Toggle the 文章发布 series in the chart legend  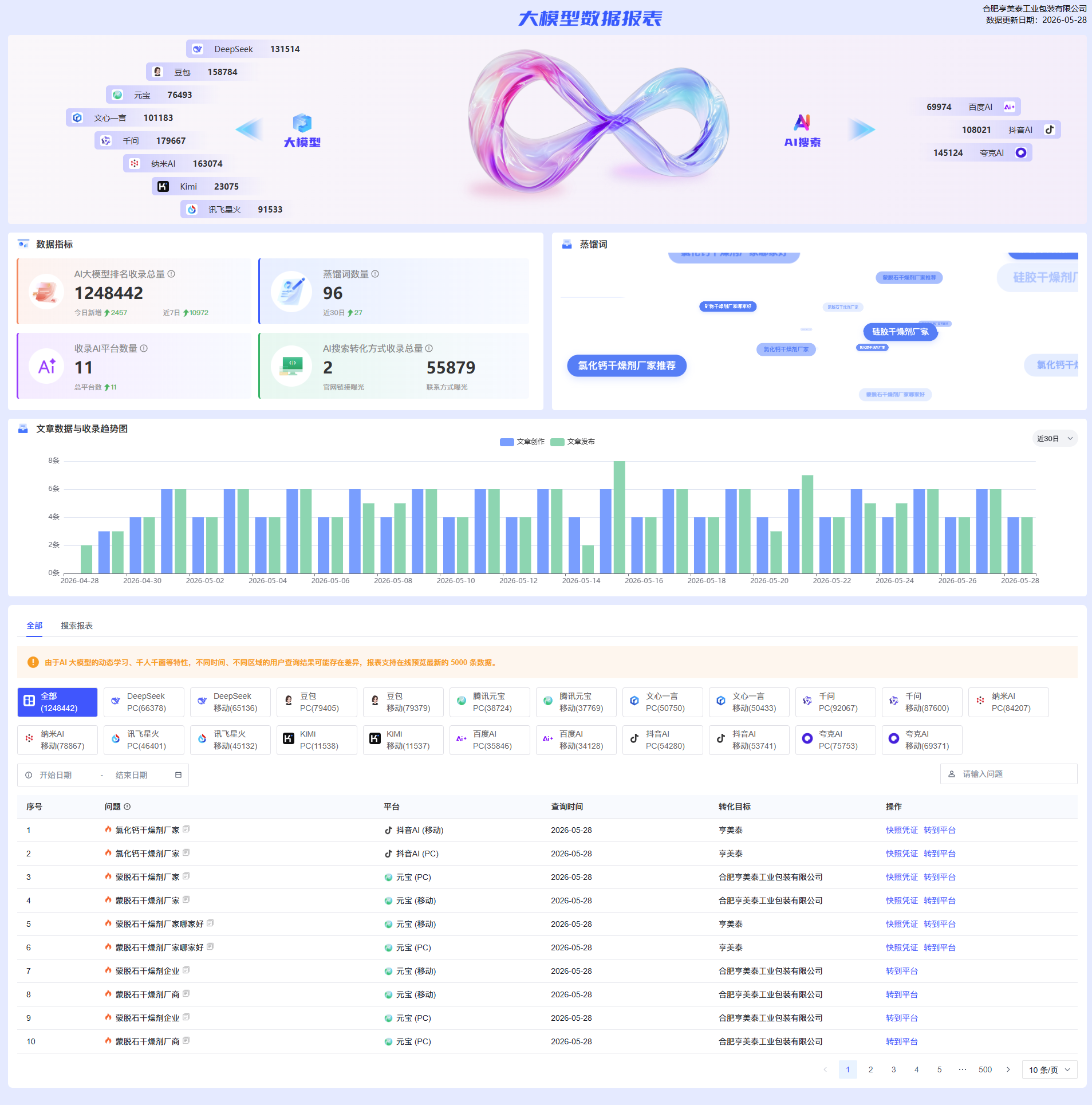tap(573, 442)
